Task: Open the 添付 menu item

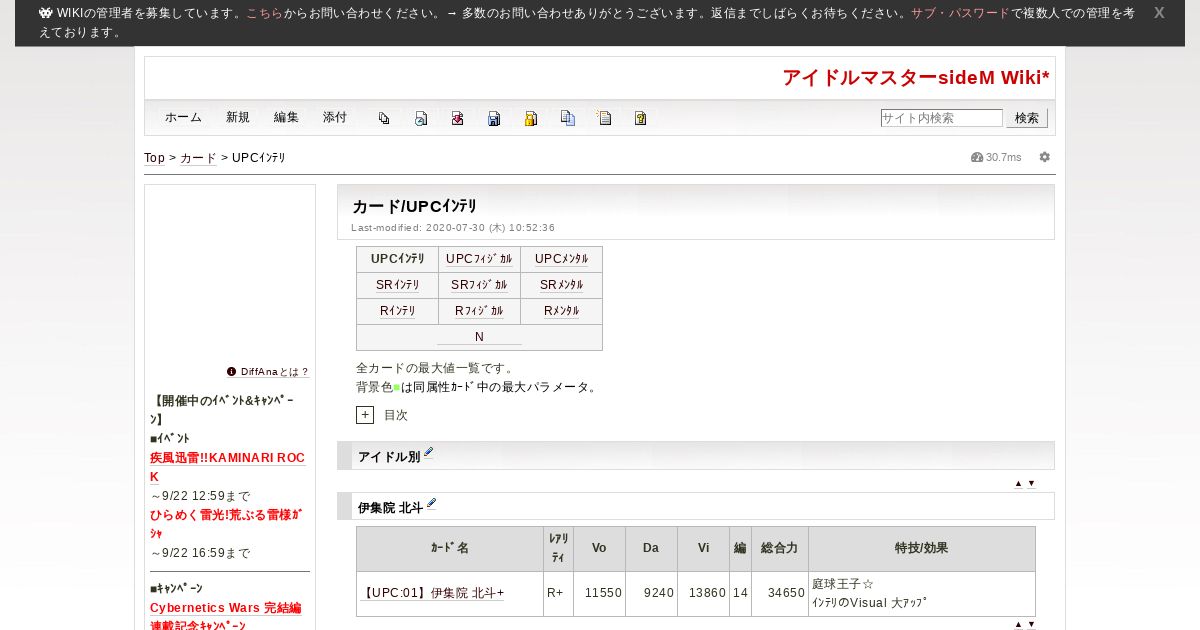Action: point(335,117)
